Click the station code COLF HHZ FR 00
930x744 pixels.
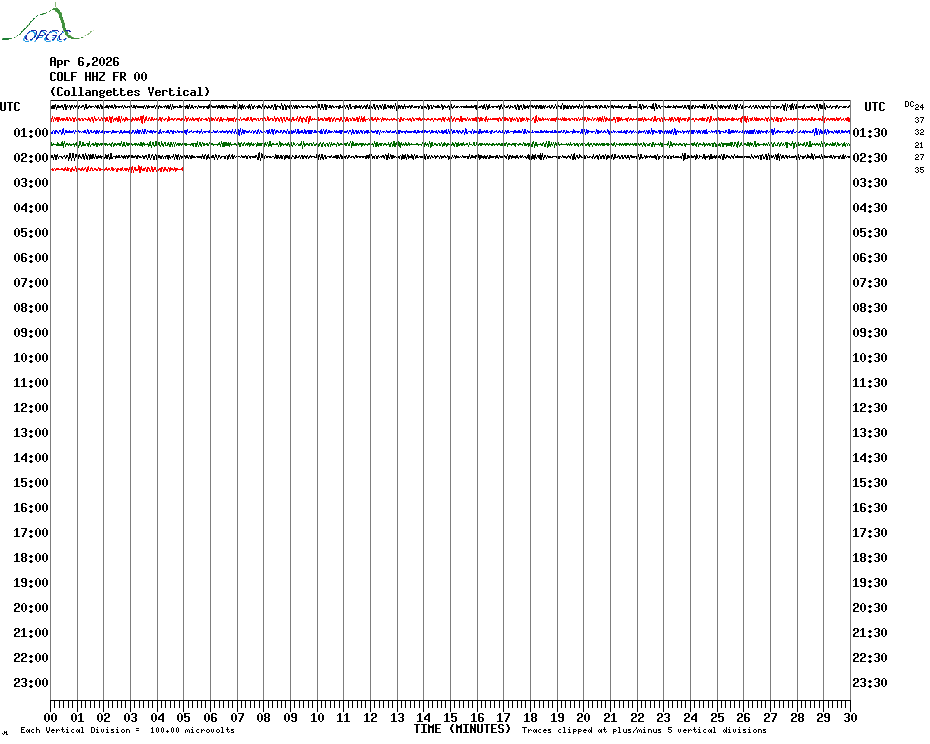[98, 77]
